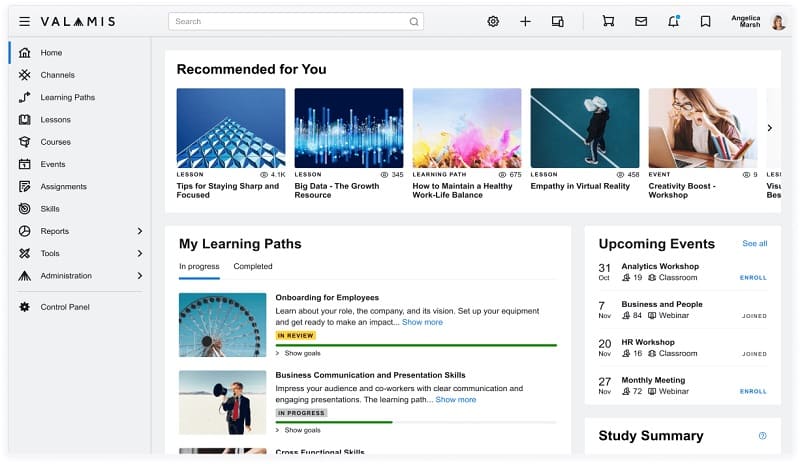Expand Show goals under Business Communication
Viewport: 800px width, 464px height.
[x=298, y=430]
